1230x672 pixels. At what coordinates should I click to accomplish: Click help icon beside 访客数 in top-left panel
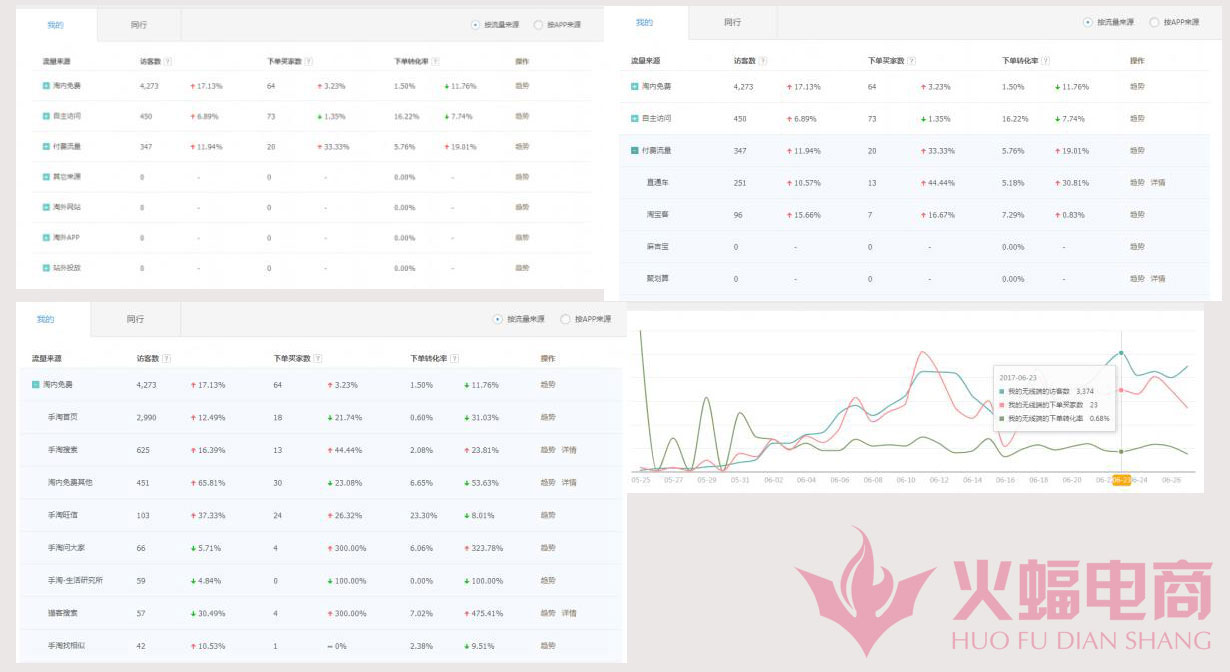coord(168,61)
